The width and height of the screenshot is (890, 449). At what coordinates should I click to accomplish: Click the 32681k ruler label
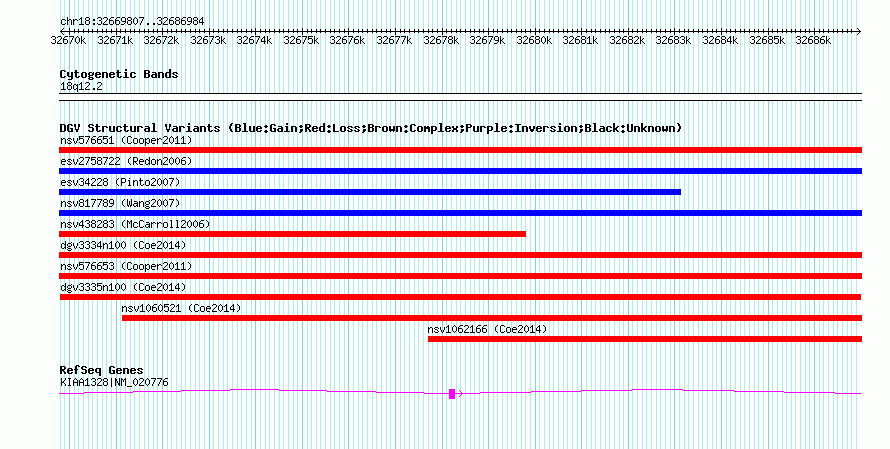[x=580, y=40]
